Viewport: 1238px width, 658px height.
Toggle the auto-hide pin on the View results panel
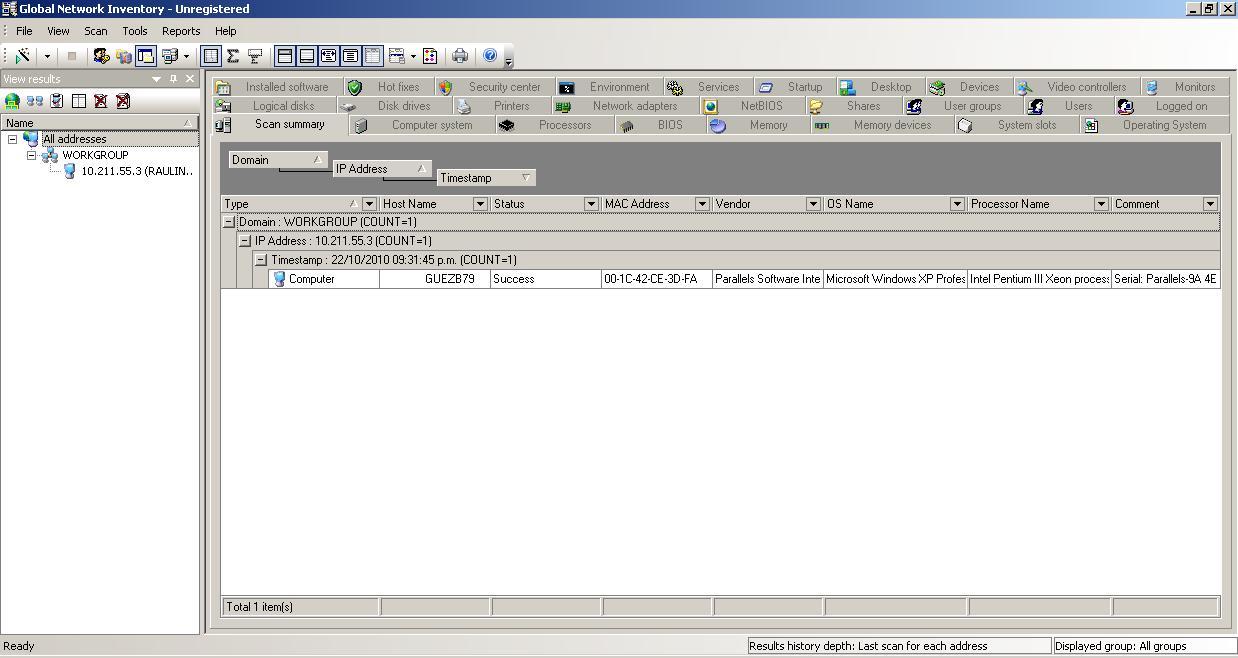point(173,78)
